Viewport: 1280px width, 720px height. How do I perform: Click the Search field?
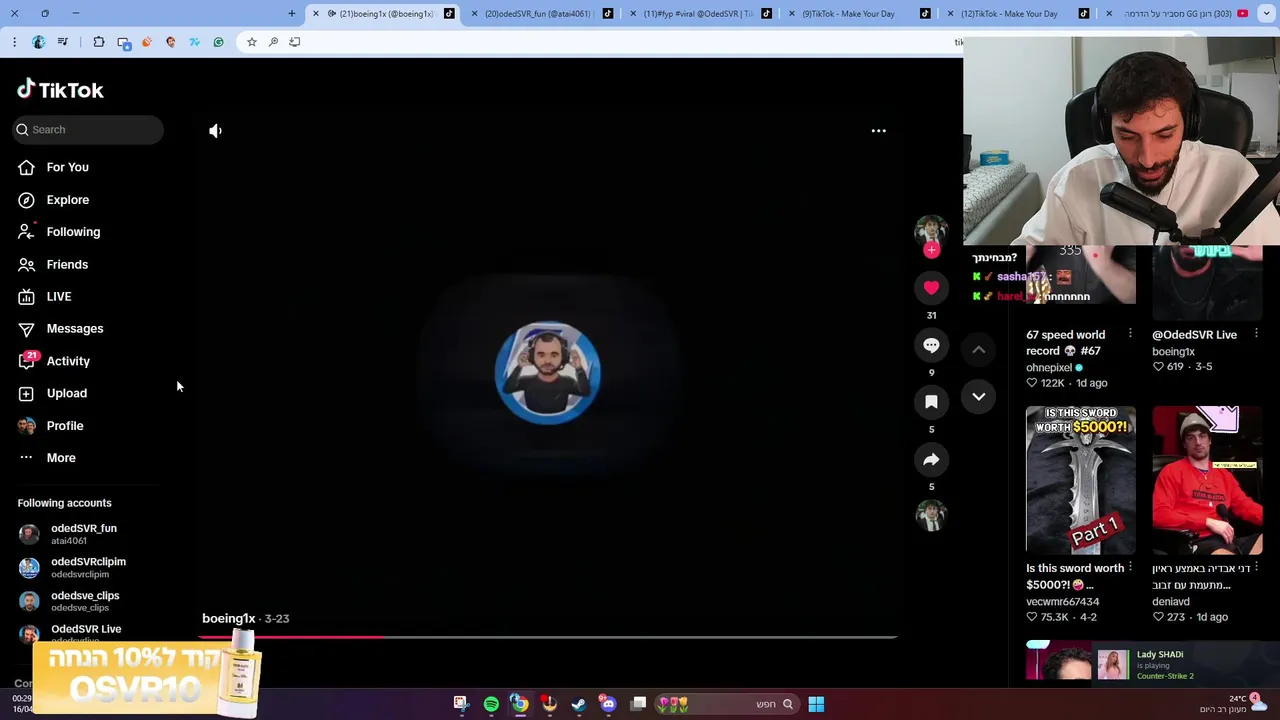pos(88,129)
